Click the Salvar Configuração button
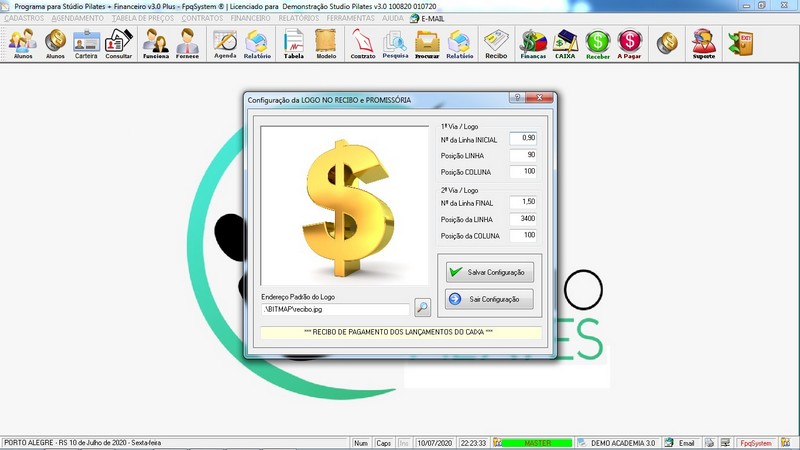 point(490,272)
